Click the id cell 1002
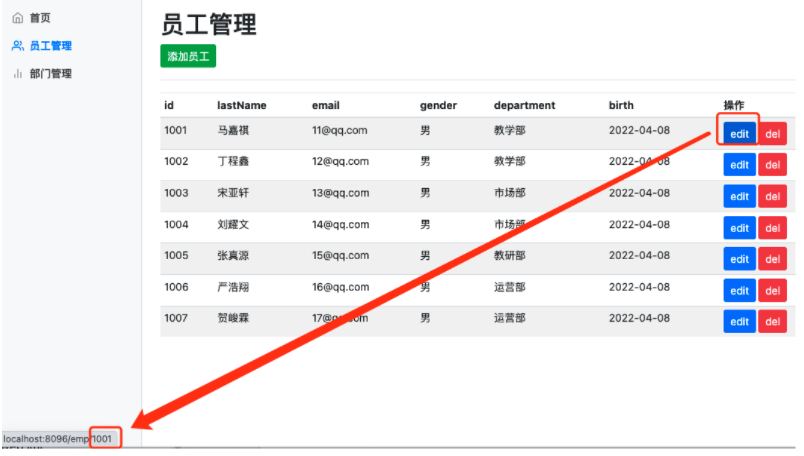Viewport: 804px width, 456px height. tap(176, 162)
